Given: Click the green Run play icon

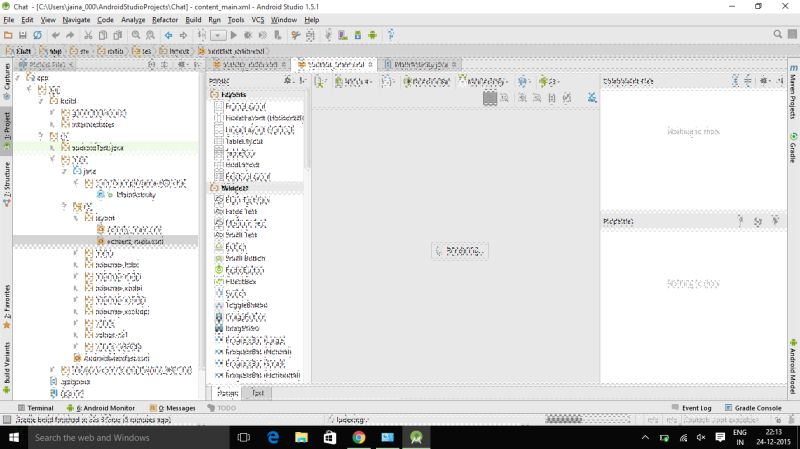Looking at the screenshot, I should (x=234, y=35).
